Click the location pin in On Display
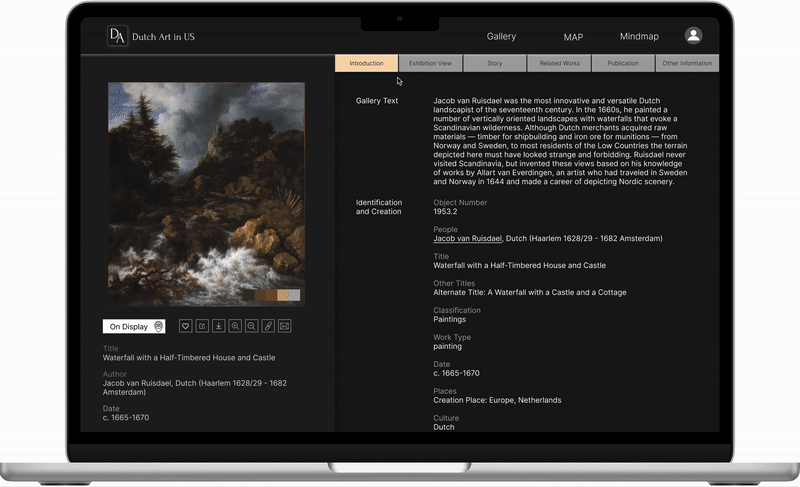Image resolution: width=800 pixels, height=487 pixels. click(158, 326)
